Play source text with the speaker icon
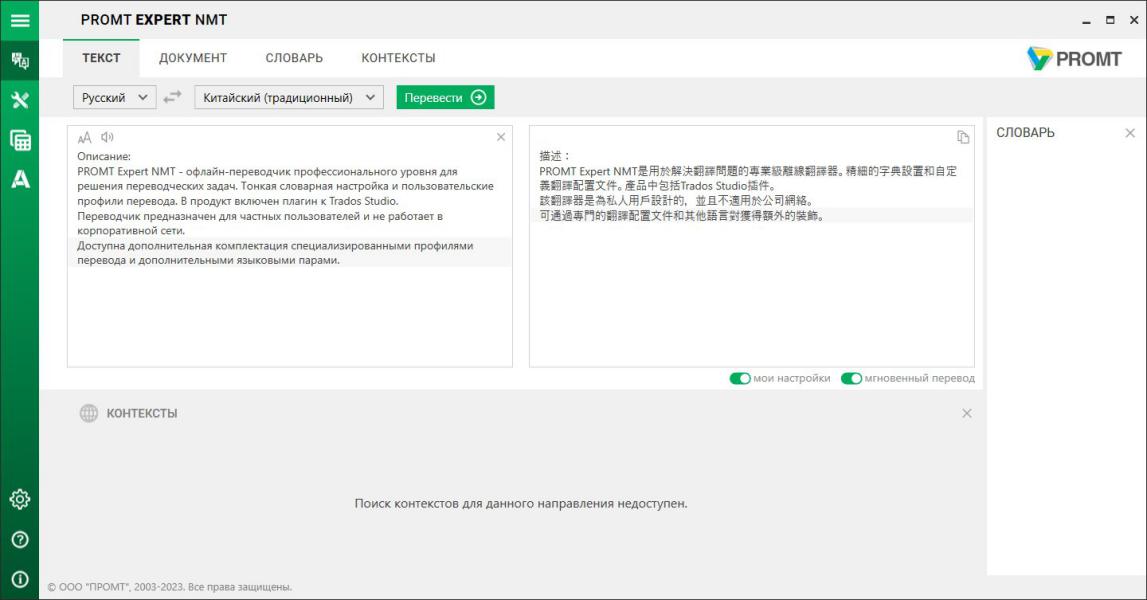The width and height of the screenshot is (1147, 600). 107,138
